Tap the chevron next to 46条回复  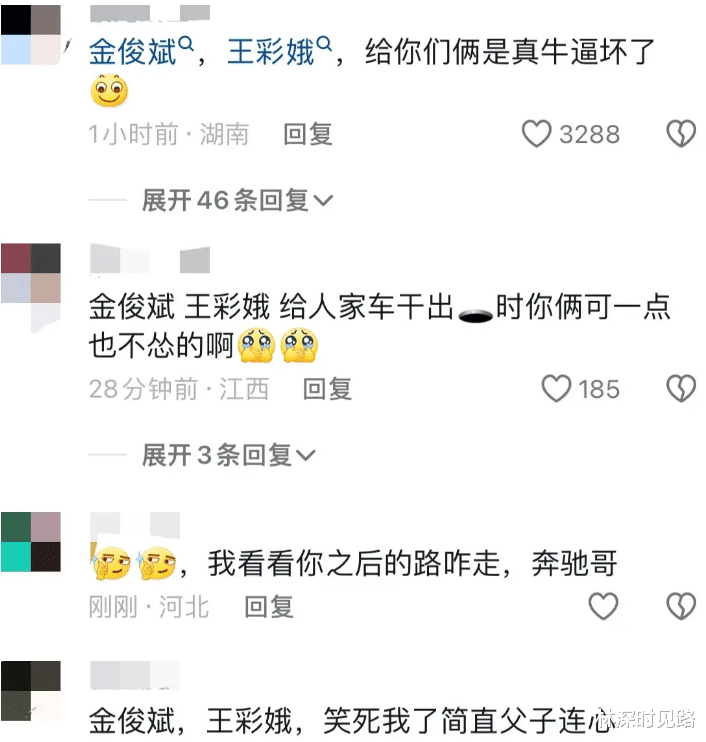point(324,201)
